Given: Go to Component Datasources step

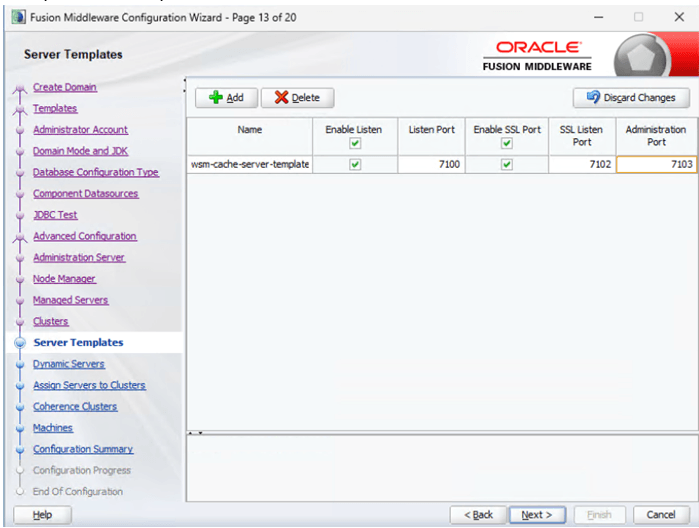Looking at the screenshot, I should pos(86,194).
